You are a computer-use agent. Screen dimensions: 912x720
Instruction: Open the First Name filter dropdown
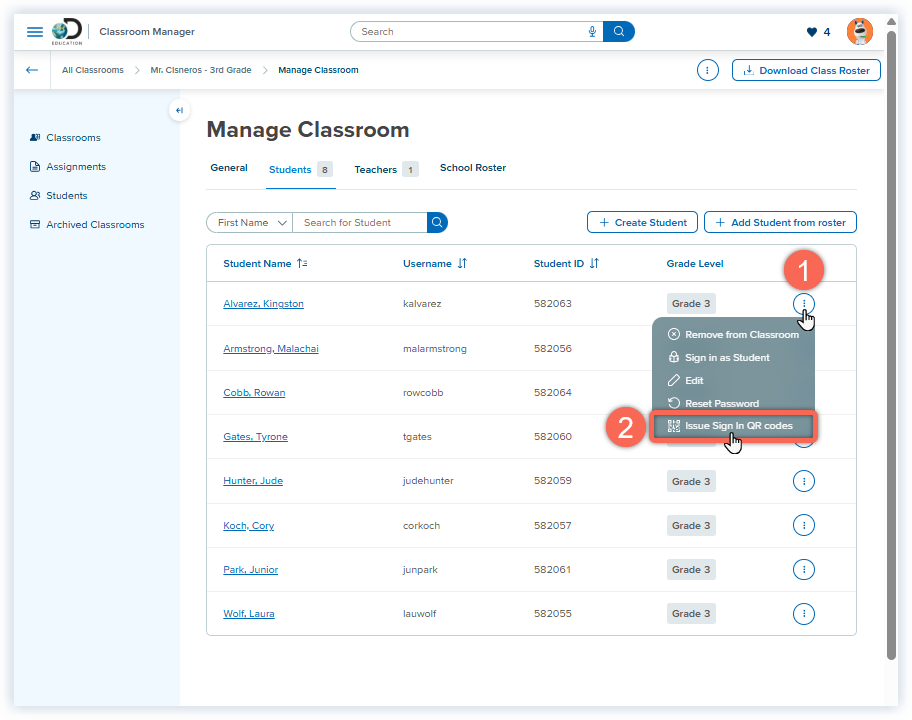pyautogui.click(x=248, y=222)
